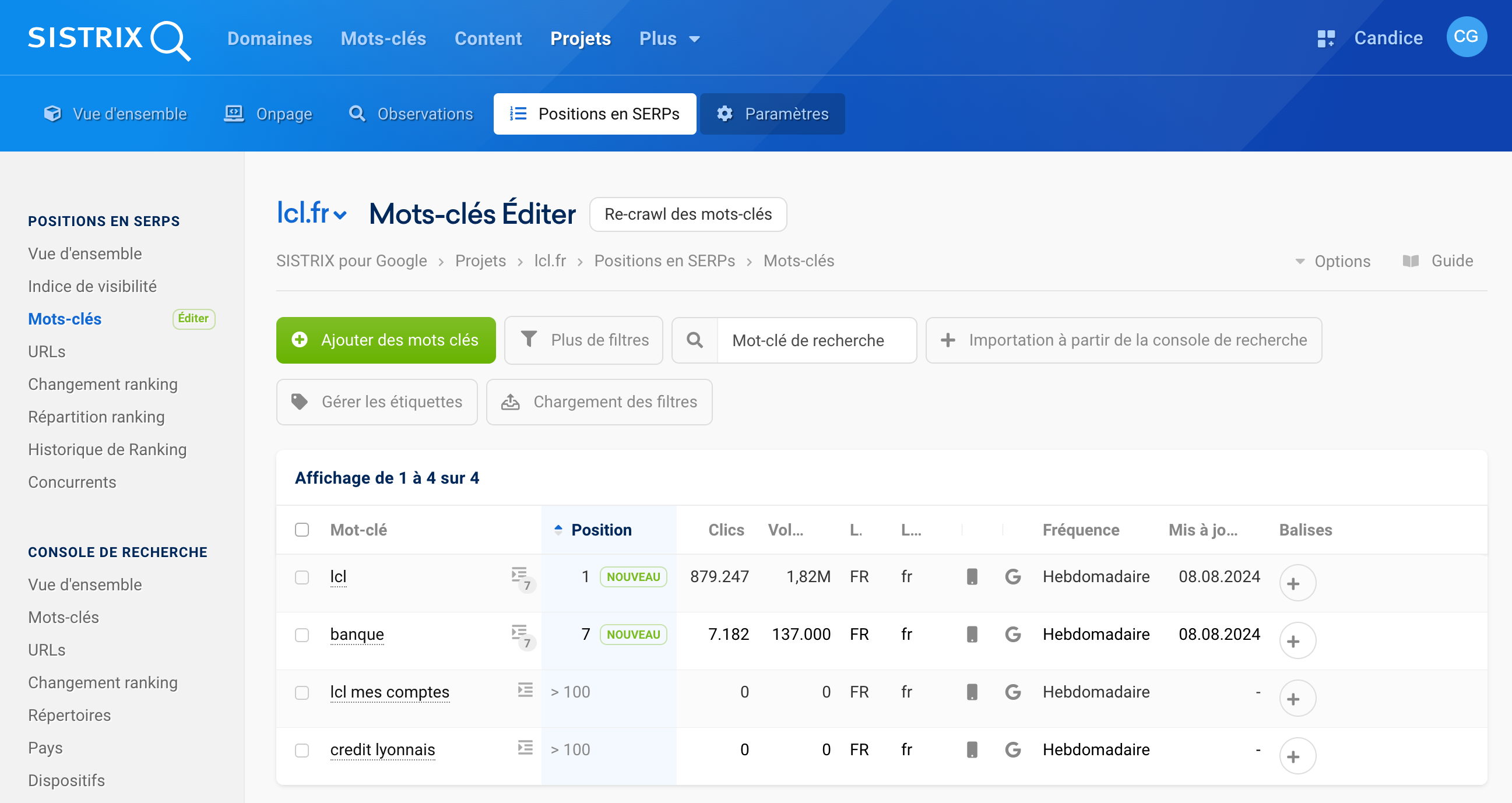Switch to the Onpage tab

[x=269, y=114]
